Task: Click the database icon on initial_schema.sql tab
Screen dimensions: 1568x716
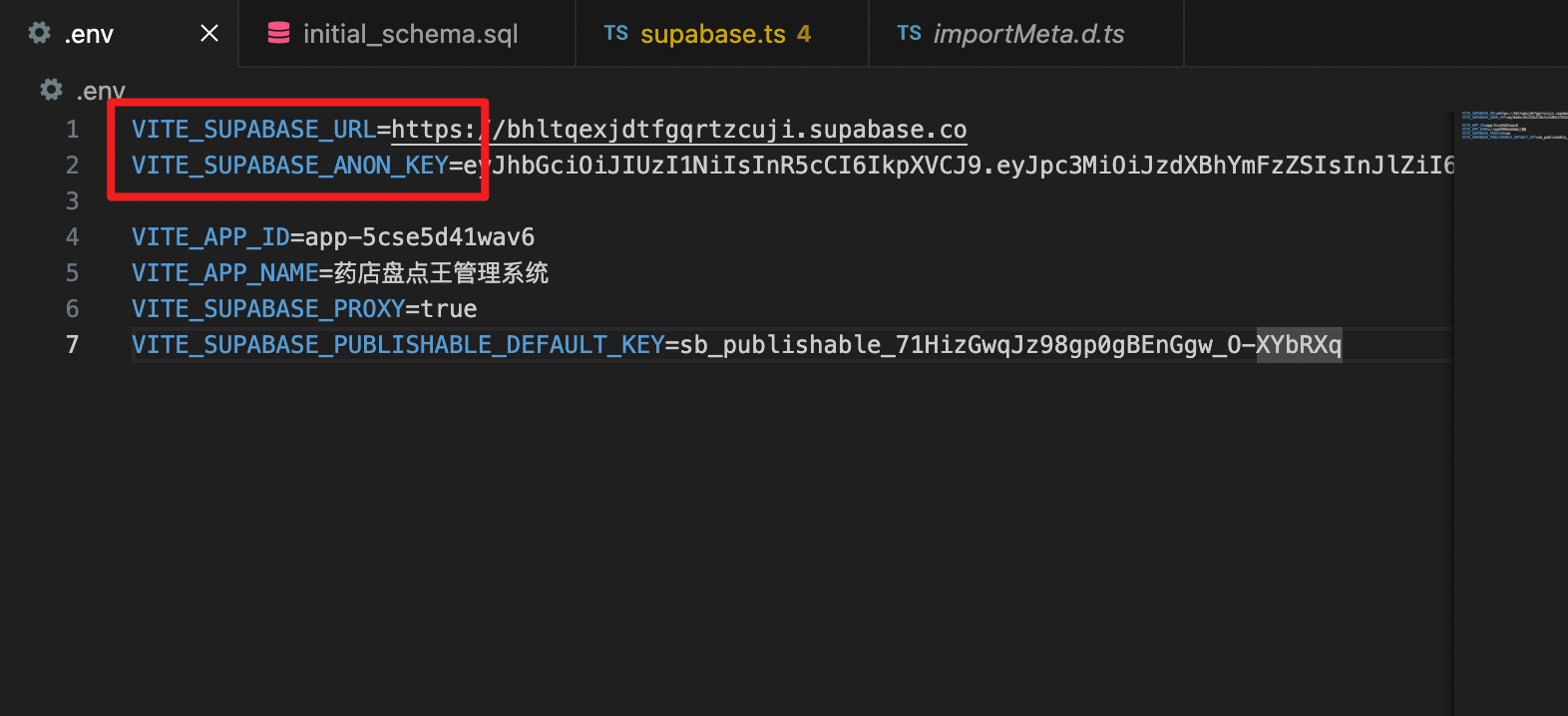Action: pyautogui.click(x=279, y=33)
